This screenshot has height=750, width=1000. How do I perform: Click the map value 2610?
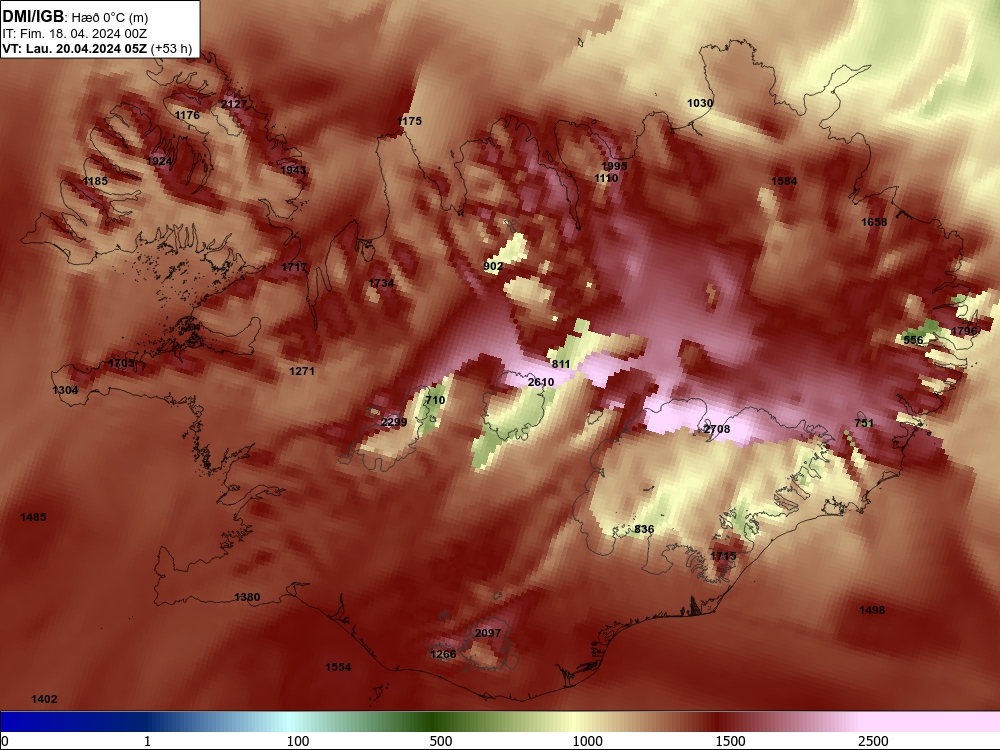(541, 382)
